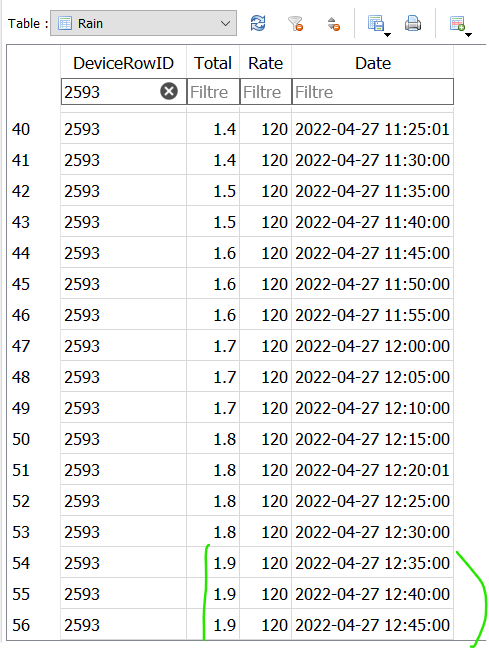Click date cell 2022-04-27 12:45:00

coord(373,625)
